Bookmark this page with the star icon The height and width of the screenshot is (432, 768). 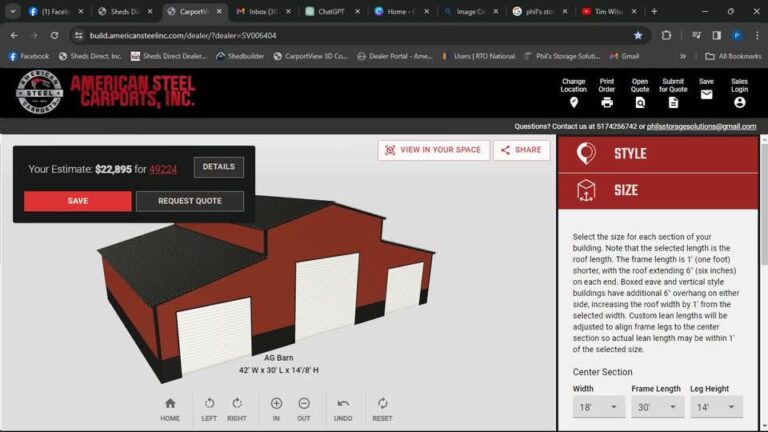(x=638, y=35)
